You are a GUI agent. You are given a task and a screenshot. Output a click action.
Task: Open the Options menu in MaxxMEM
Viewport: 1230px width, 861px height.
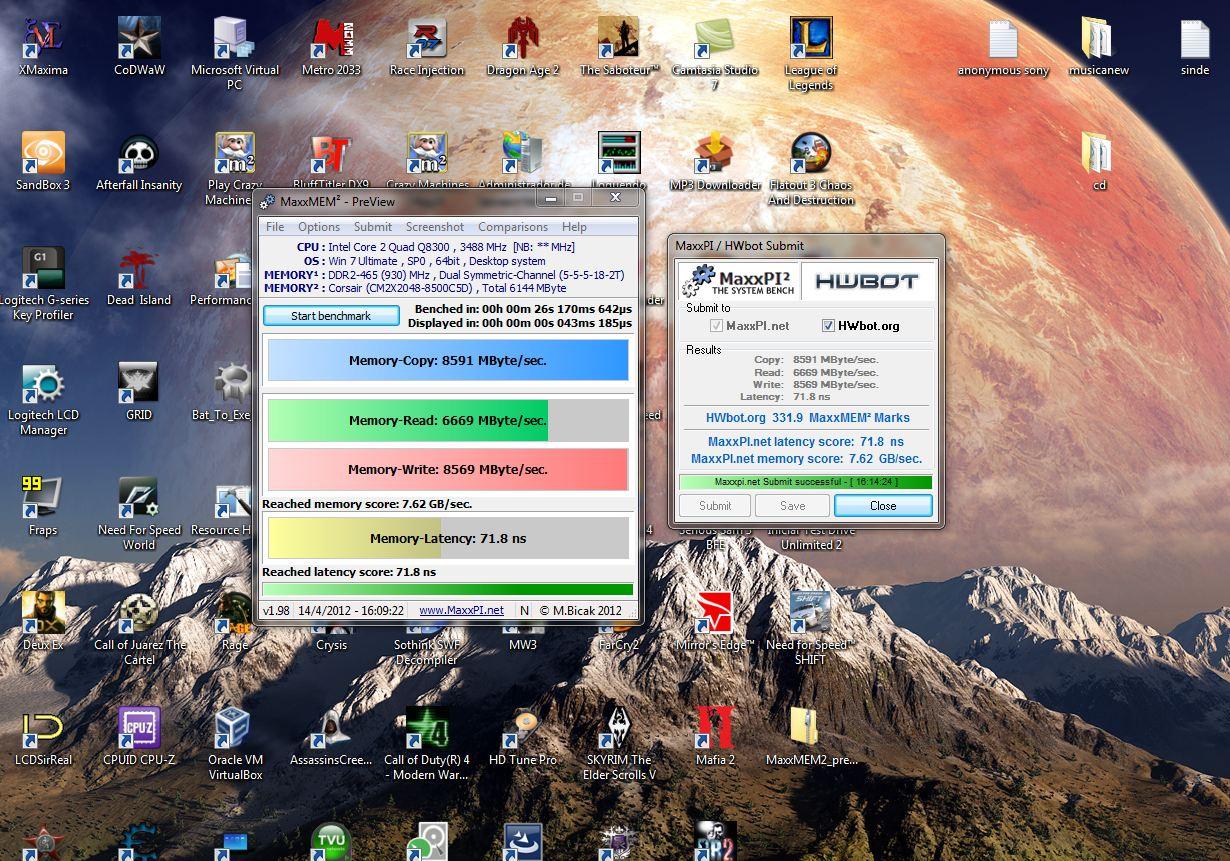pyautogui.click(x=319, y=227)
